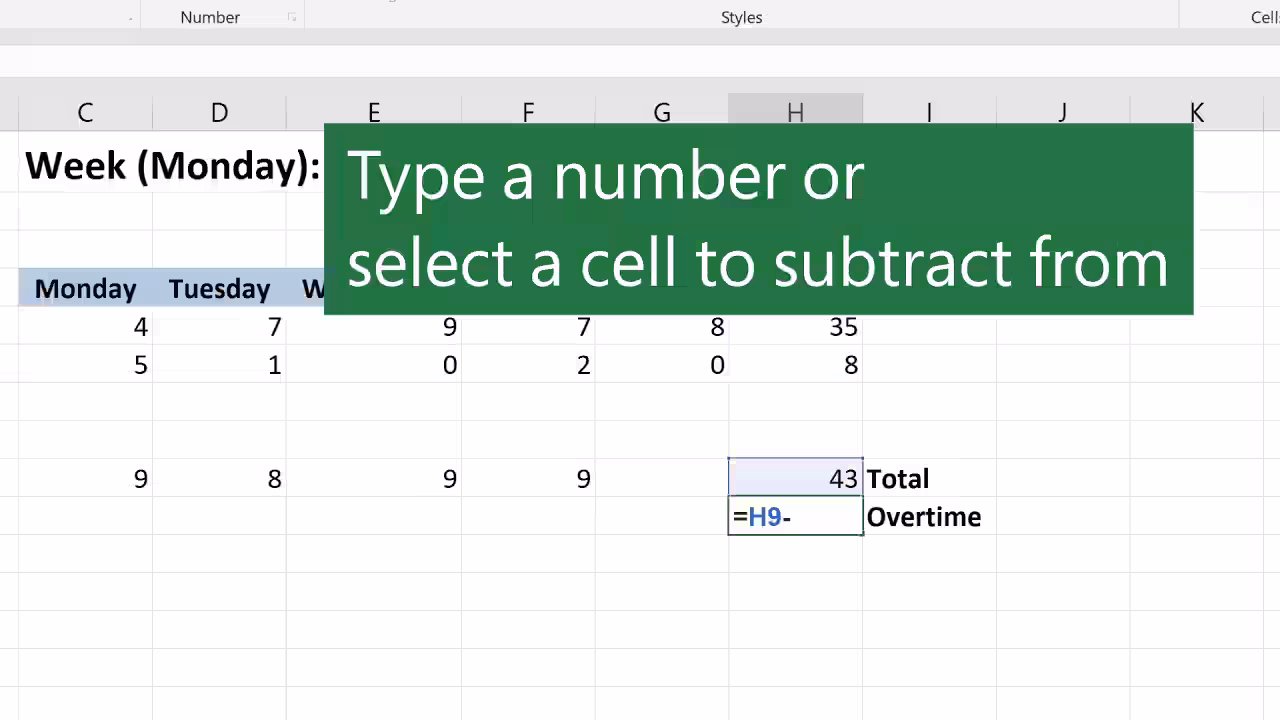
Task: Select the cell with 5 under Monday
Action: [85, 365]
